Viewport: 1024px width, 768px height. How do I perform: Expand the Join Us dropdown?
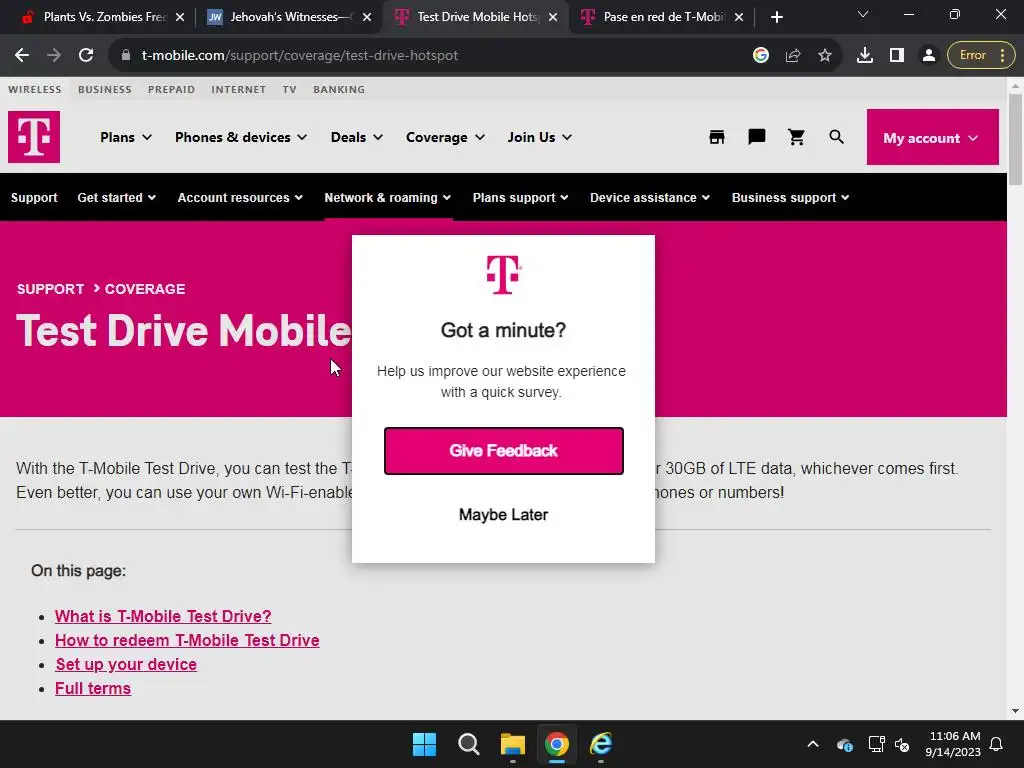coord(539,137)
